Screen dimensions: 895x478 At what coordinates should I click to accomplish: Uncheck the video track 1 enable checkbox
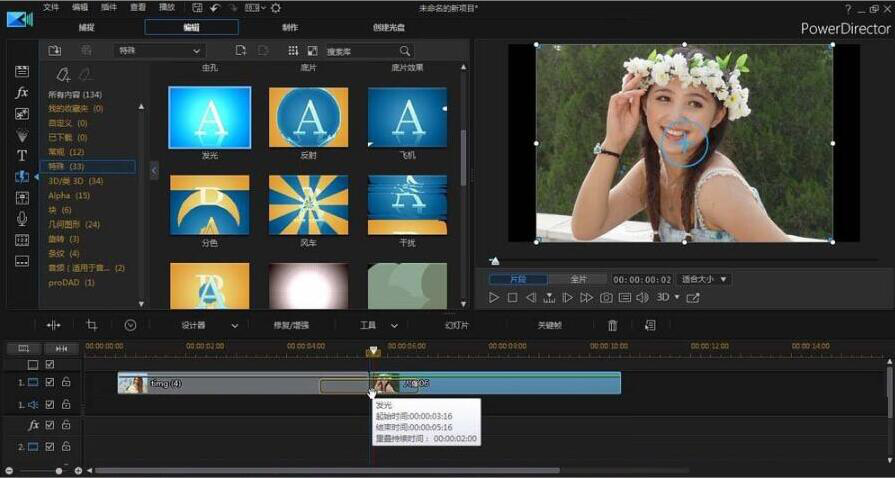(50, 382)
